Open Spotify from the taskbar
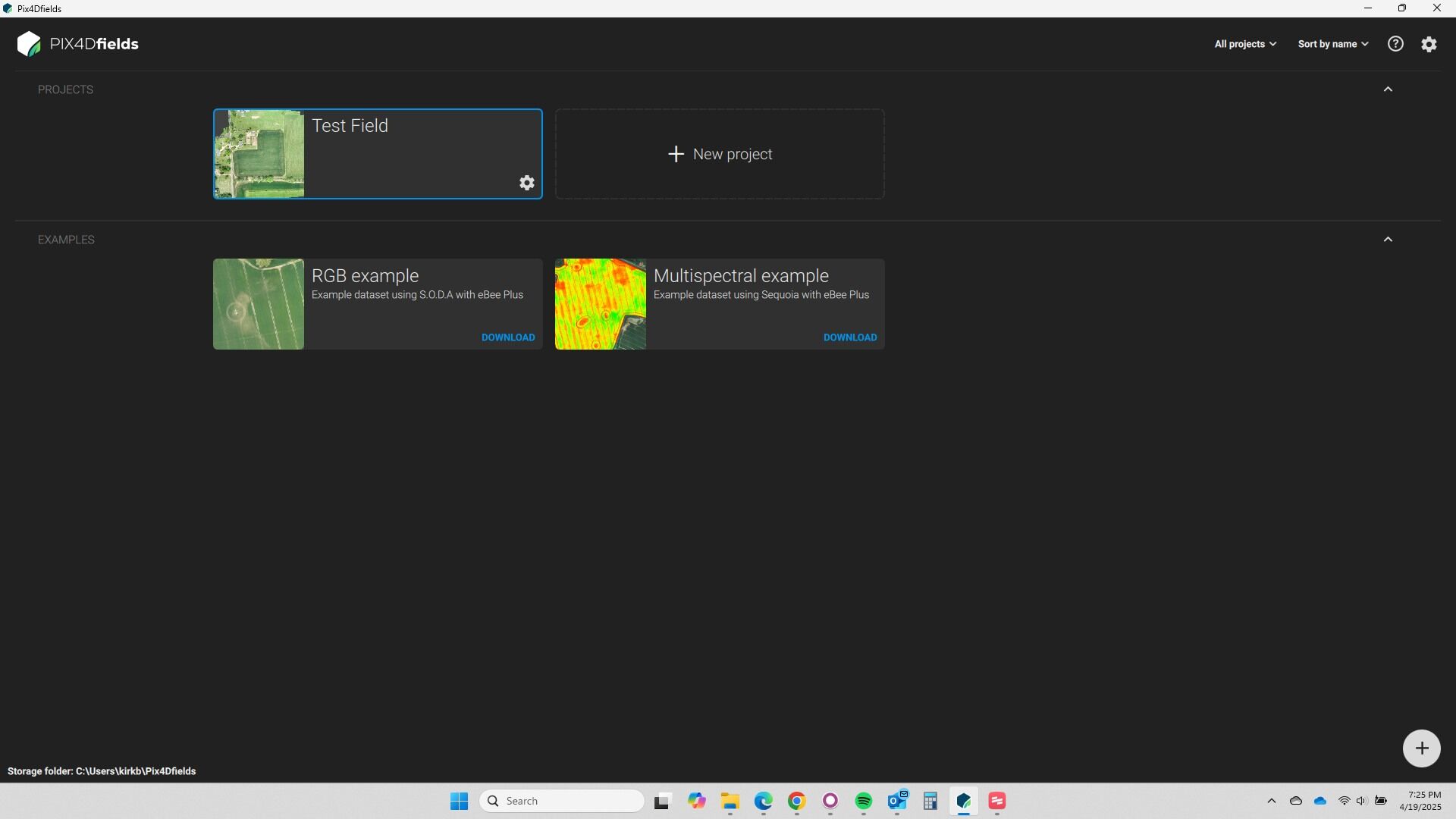This screenshot has width=1456, height=819. [x=863, y=801]
